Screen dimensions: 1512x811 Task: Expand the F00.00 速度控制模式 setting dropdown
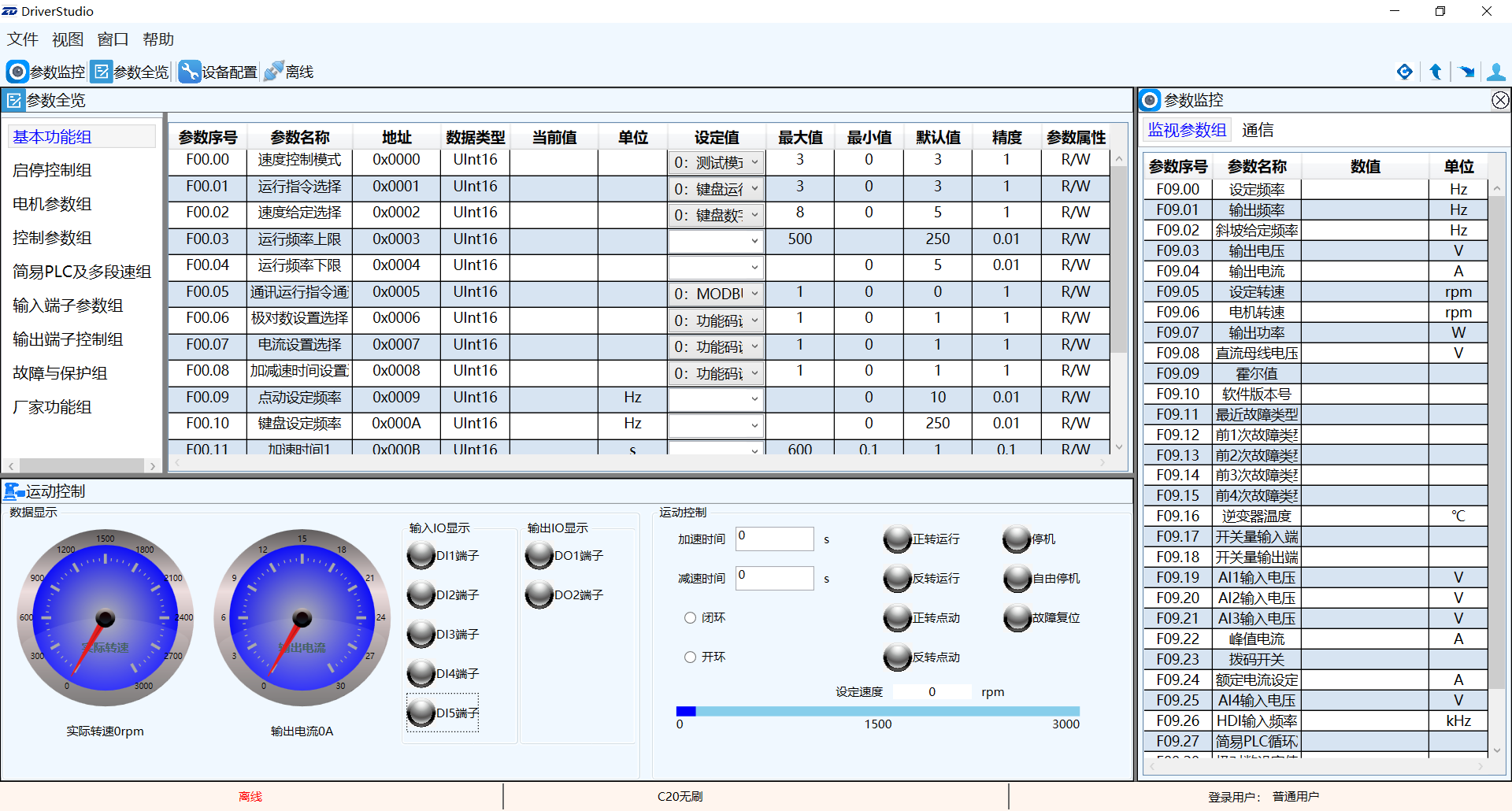coord(754,162)
